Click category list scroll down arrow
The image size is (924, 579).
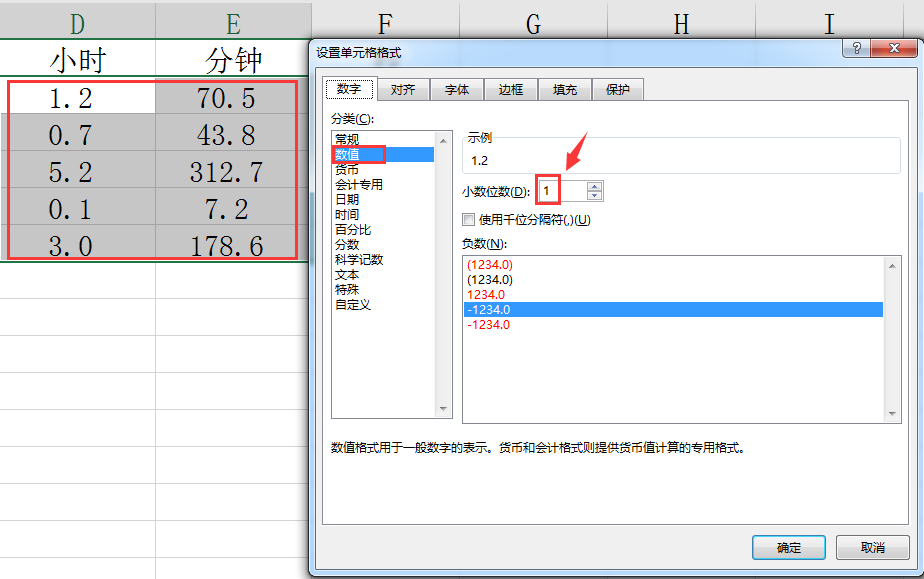pos(443,409)
